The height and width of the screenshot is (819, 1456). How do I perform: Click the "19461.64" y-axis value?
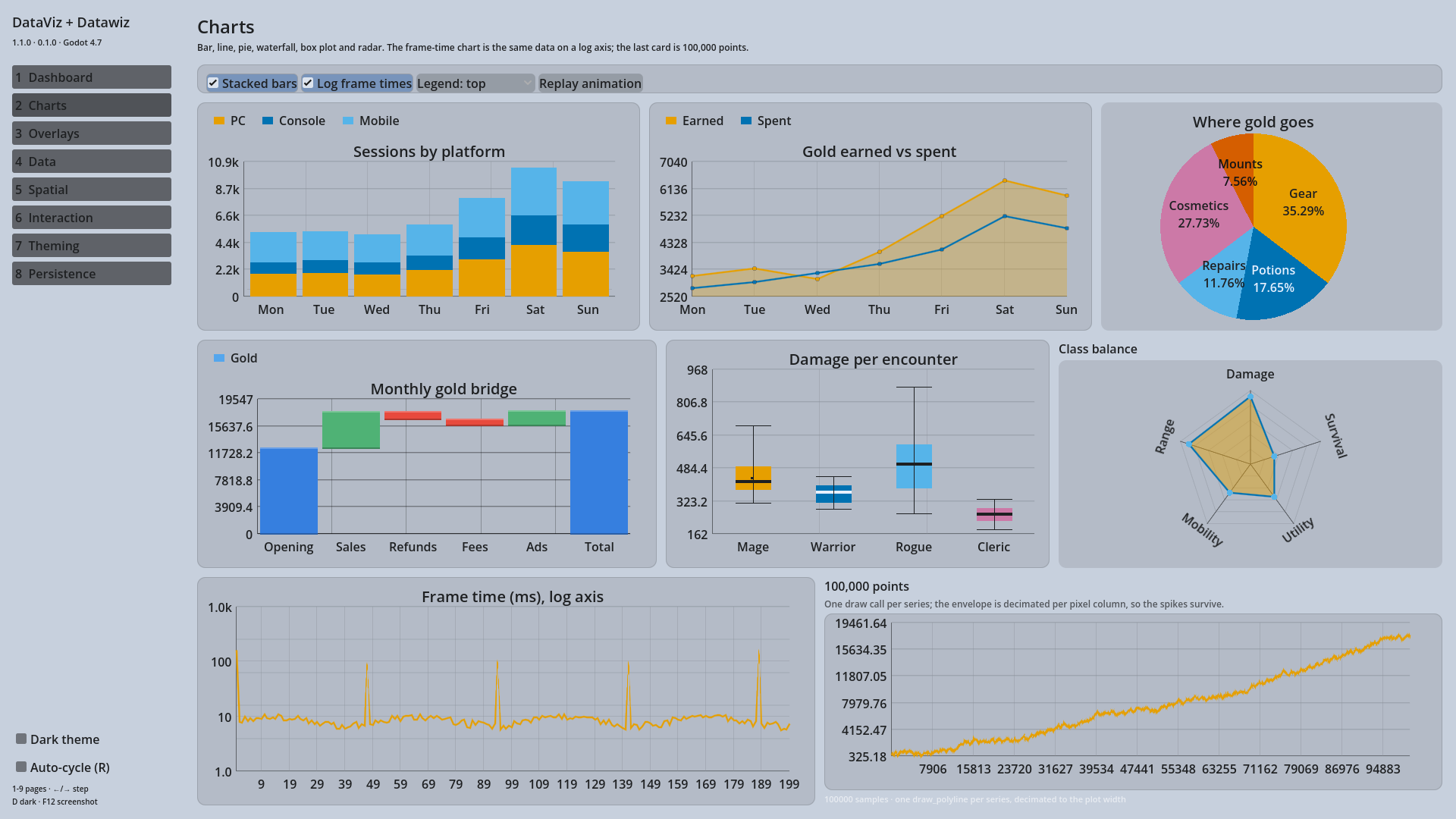(x=861, y=623)
